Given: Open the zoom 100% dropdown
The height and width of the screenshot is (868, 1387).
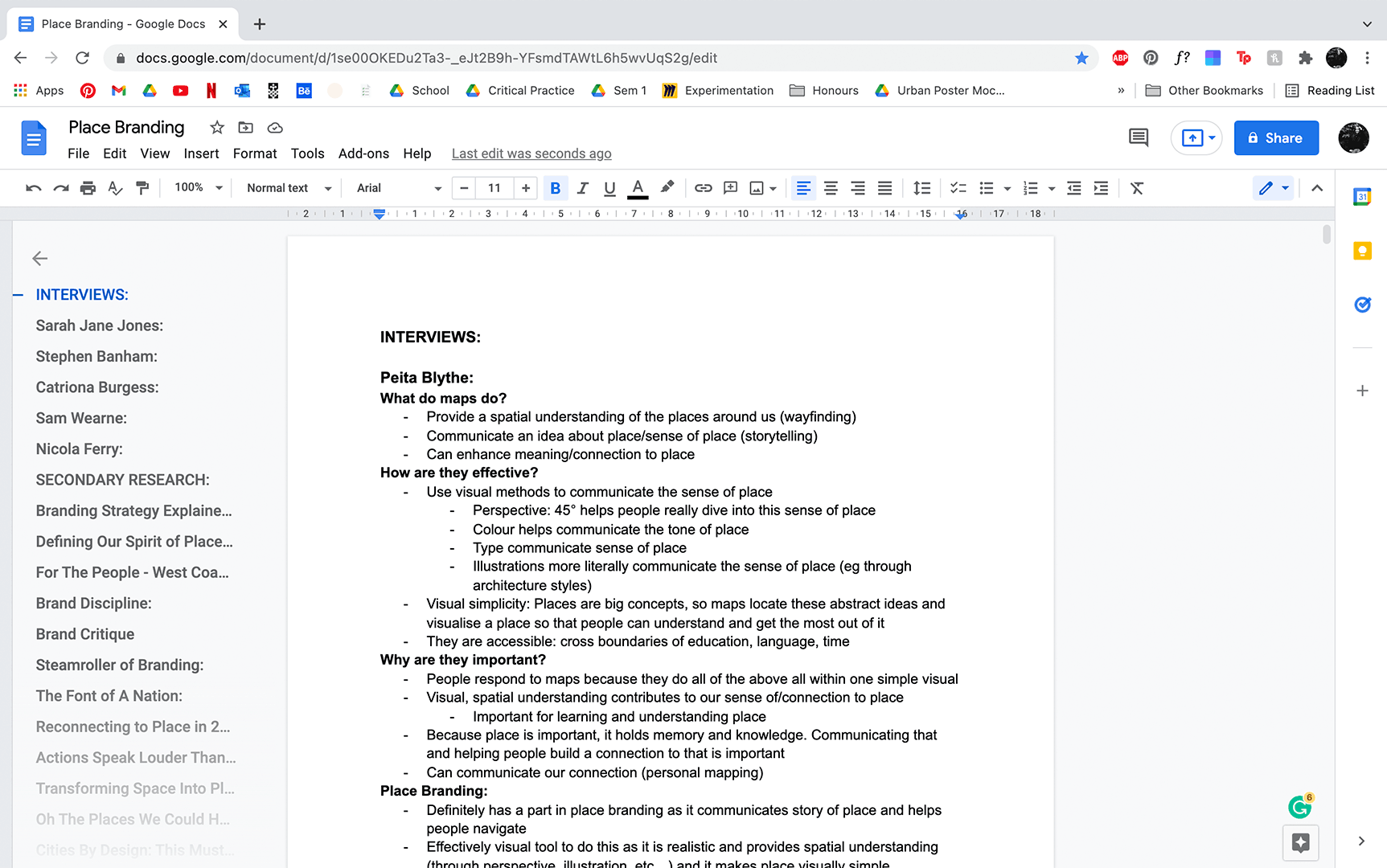Looking at the screenshot, I should (198, 187).
